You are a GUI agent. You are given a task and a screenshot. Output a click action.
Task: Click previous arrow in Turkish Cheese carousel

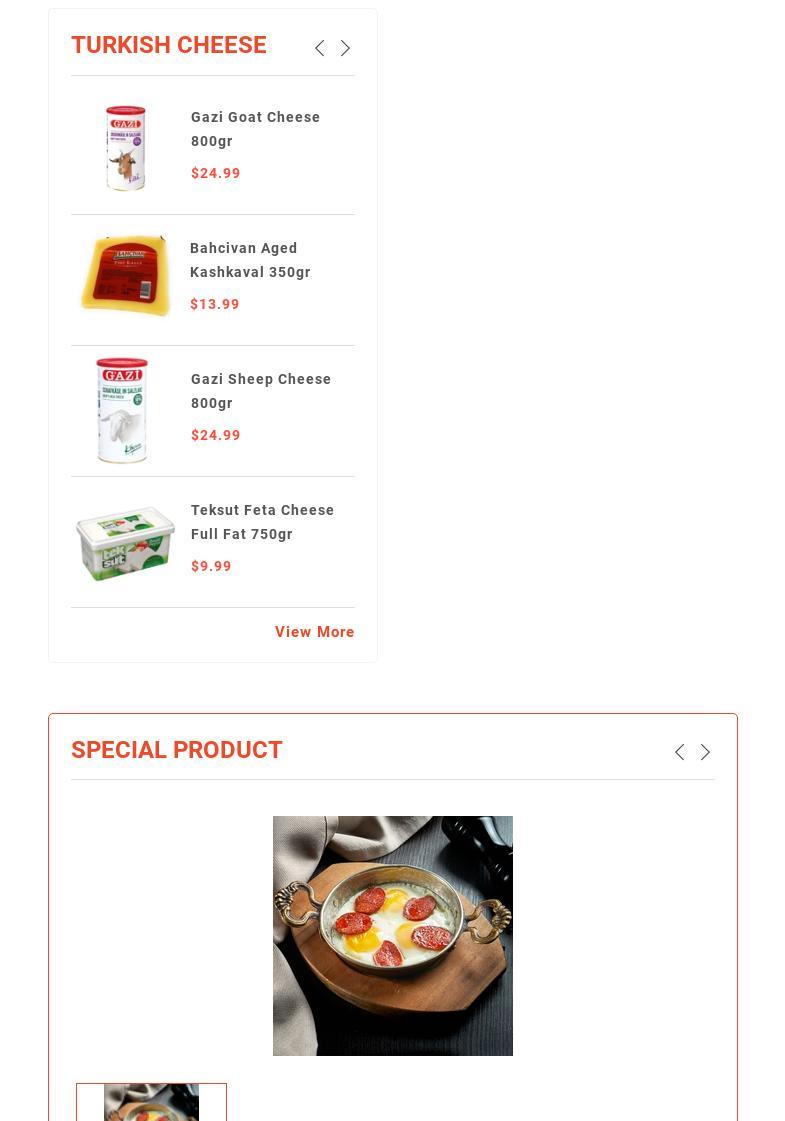point(320,48)
